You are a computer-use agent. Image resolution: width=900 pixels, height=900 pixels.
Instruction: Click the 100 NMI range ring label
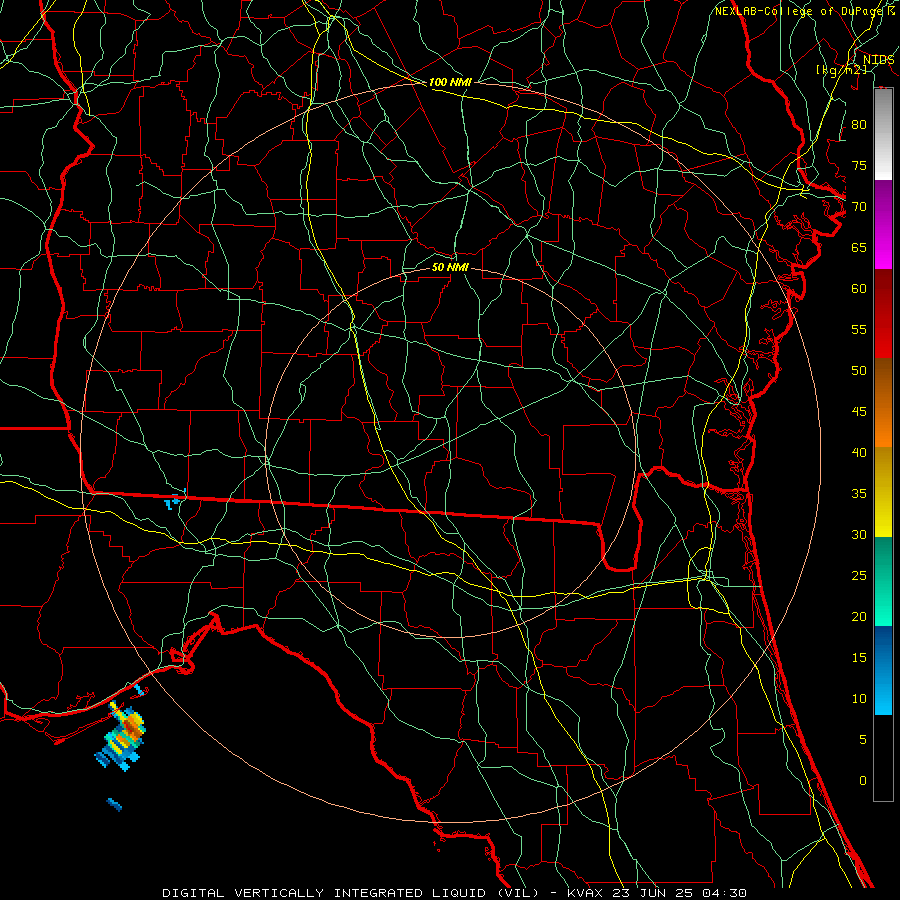click(x=450, y=82)
